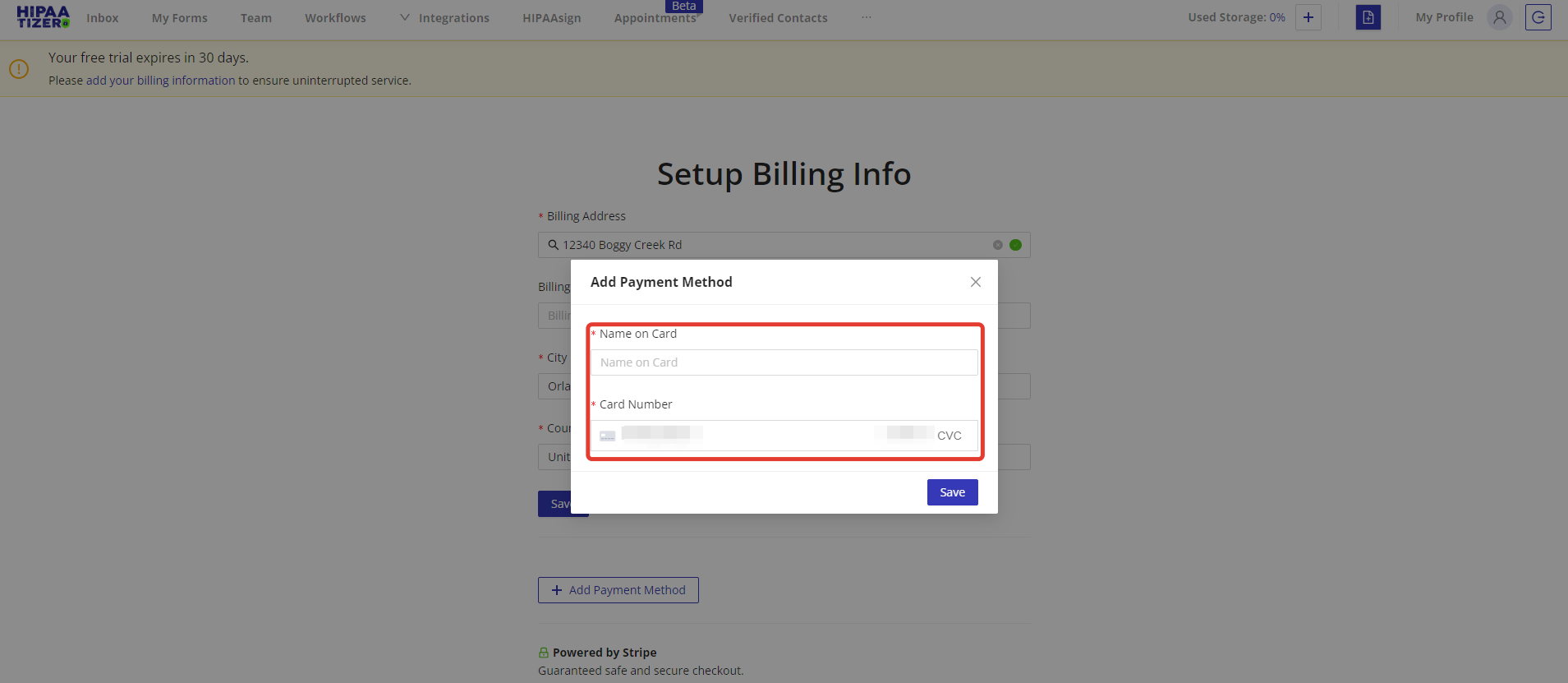Click the new form document icon
1568x683 pixels.
click(1368, 17)
